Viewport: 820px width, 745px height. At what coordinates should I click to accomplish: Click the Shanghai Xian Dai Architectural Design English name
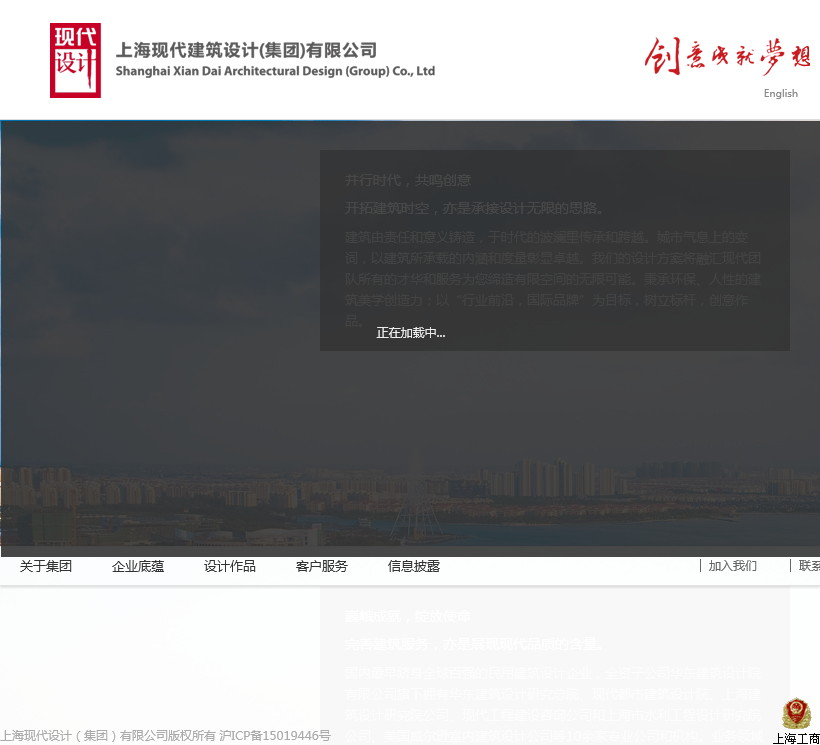coord(275,71)
